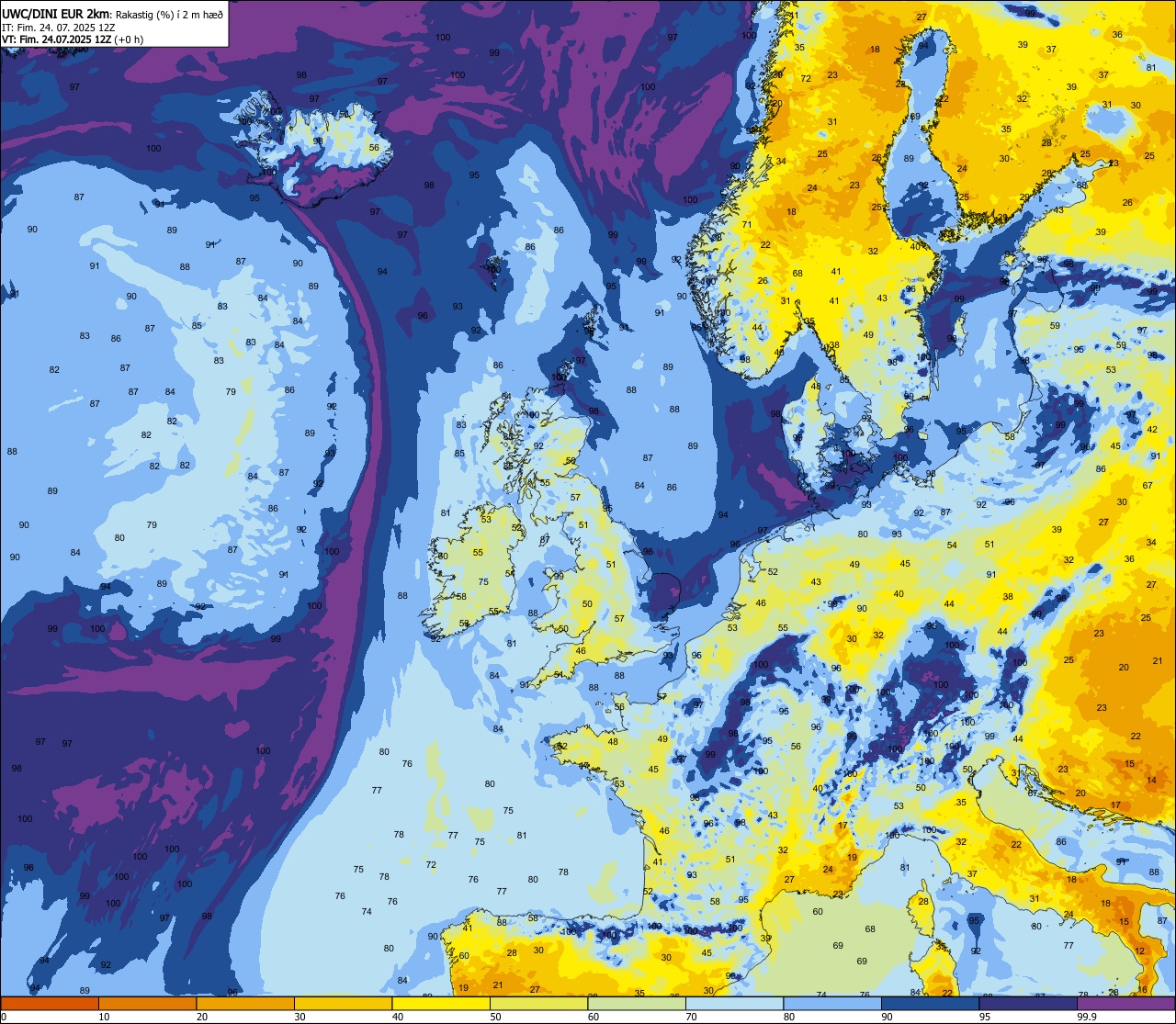Click the 0–10 % legend color segment
This screenshot has width=1176, height=1024.
[50, 1004]
